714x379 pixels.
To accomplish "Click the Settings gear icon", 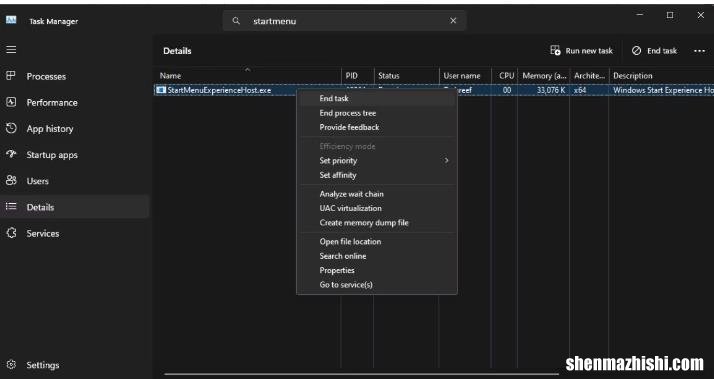I will (x=11, y=364).
